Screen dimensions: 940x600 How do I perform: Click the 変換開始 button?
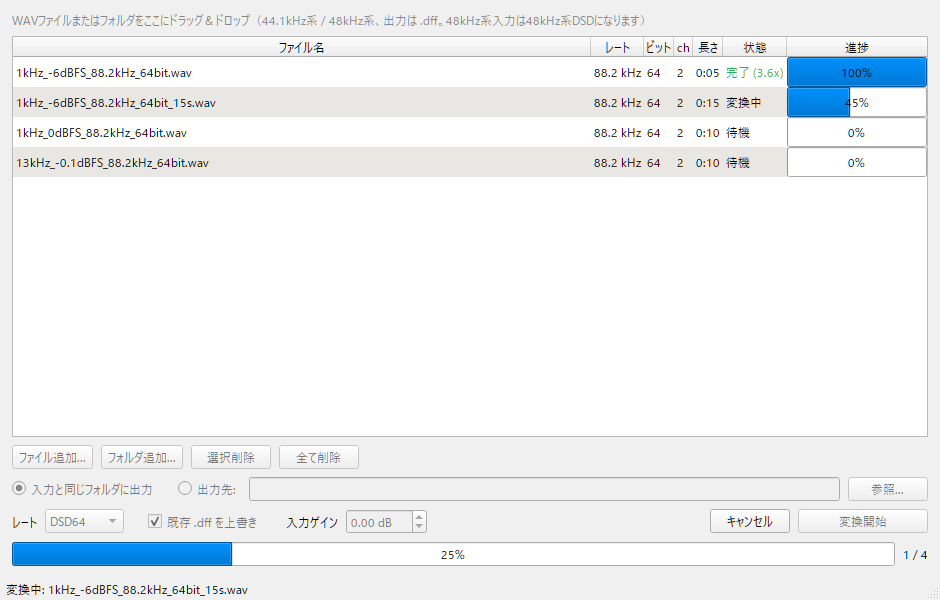pos(863,521)
